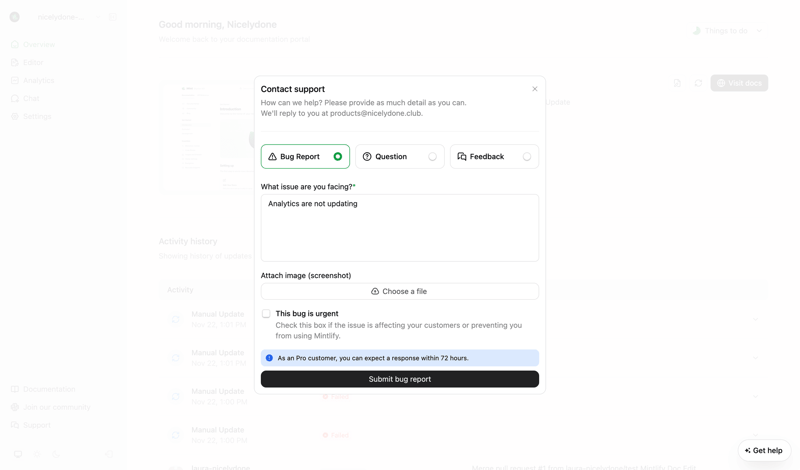Click the Activity history heading
Viewport: 800px width, 470px height.
click(188, 241)
